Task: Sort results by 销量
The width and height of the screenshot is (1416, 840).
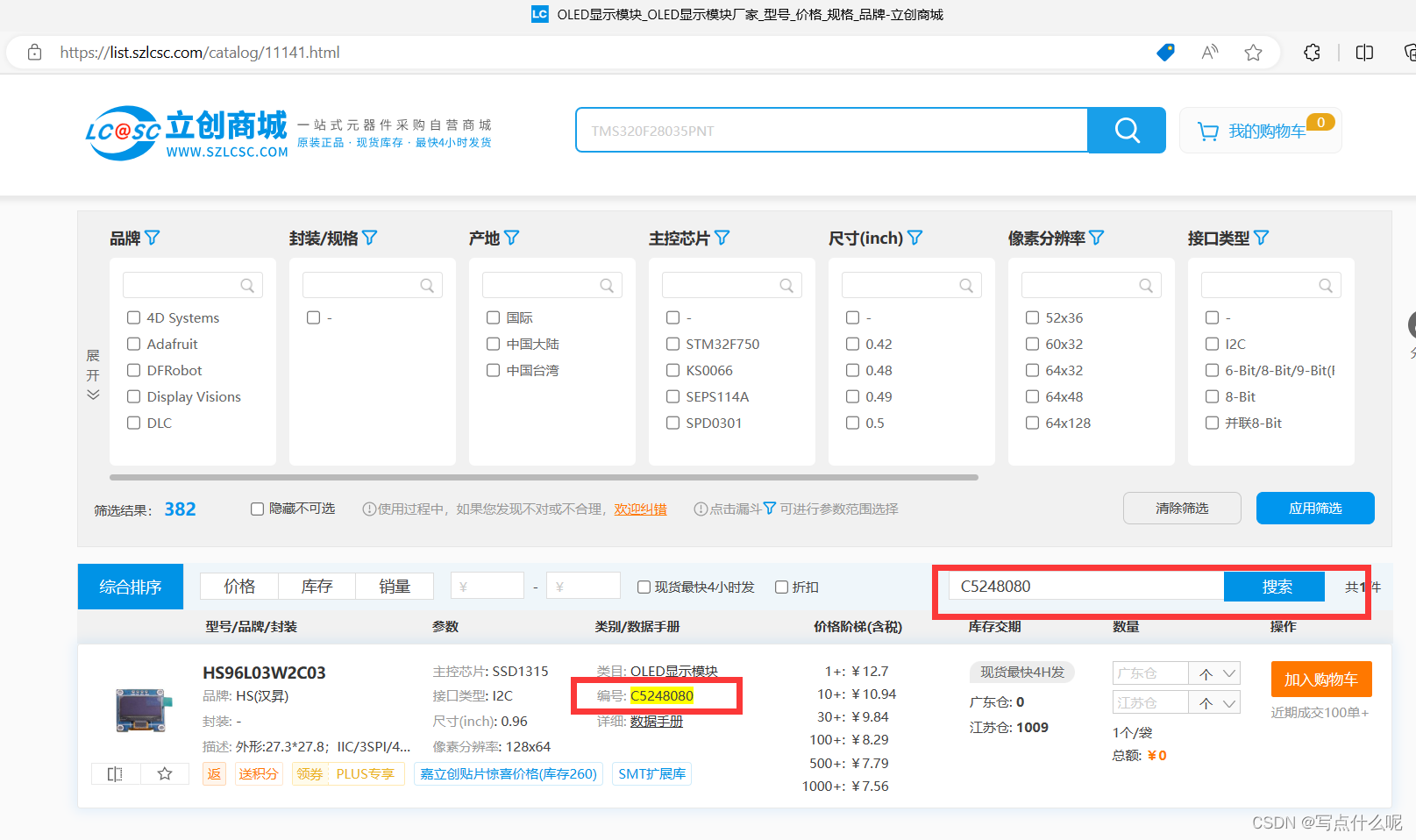Action: [395, 587]
